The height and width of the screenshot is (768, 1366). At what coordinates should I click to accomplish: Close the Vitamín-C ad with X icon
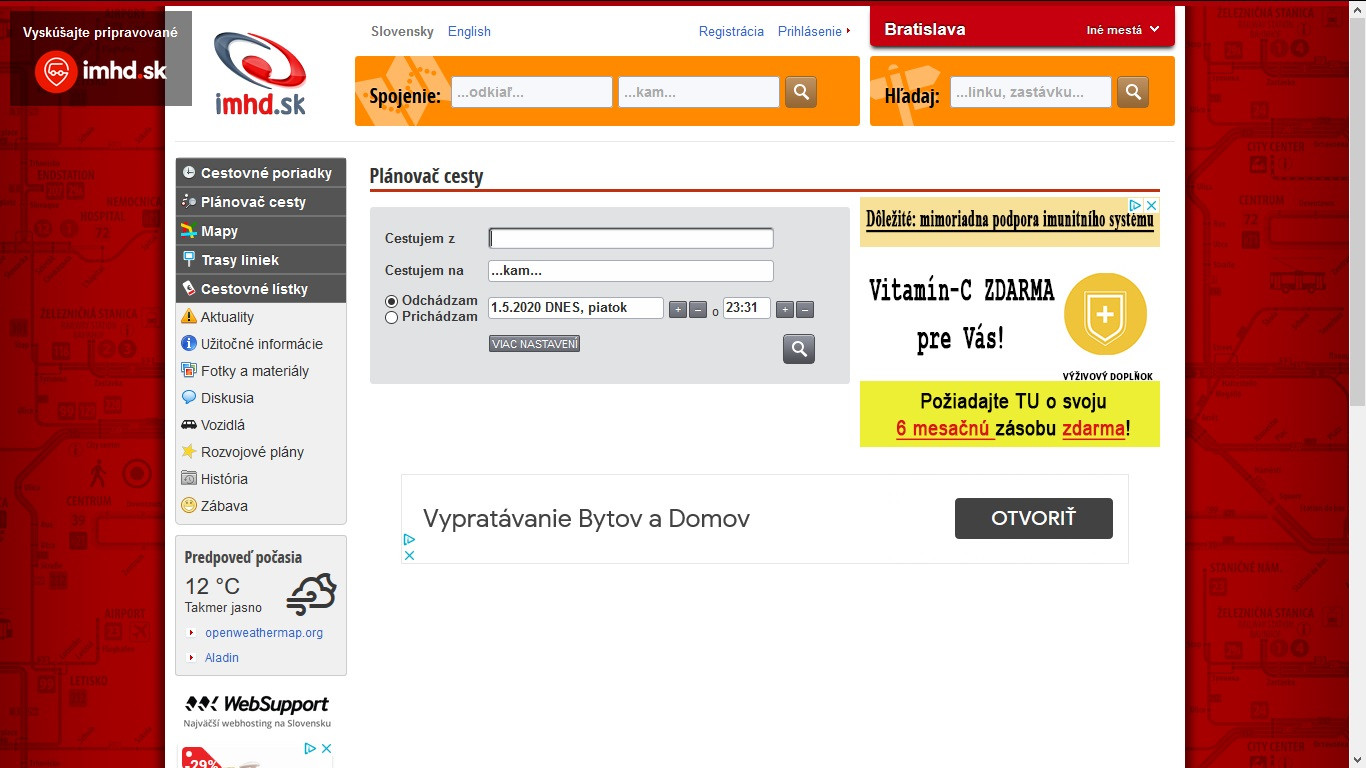[1151, 205]
